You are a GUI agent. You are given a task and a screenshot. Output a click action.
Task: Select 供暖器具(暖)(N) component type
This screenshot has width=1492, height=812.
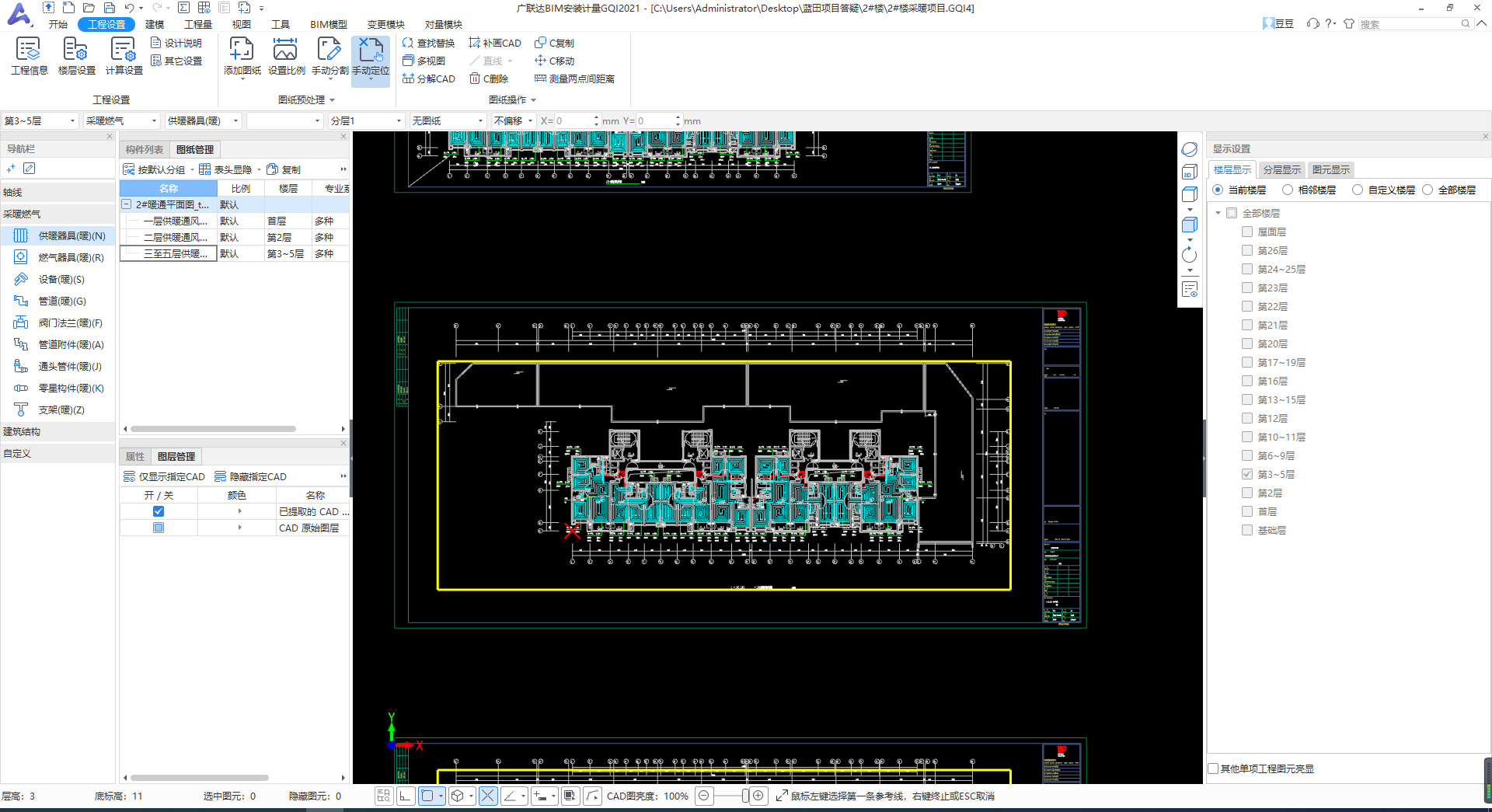point(58,235)
